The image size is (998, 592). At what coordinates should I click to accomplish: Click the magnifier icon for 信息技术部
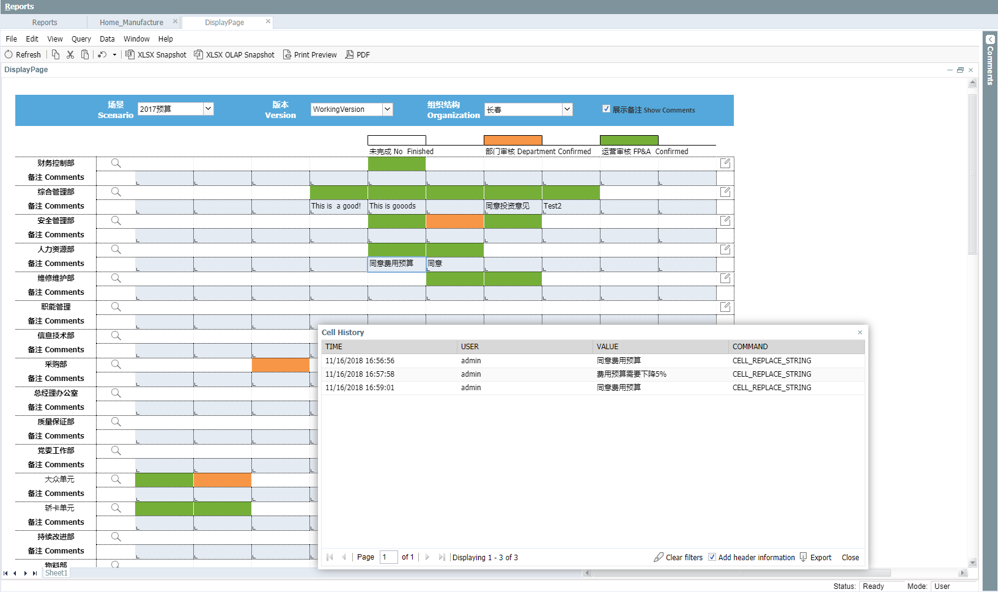tap(116, 335)
